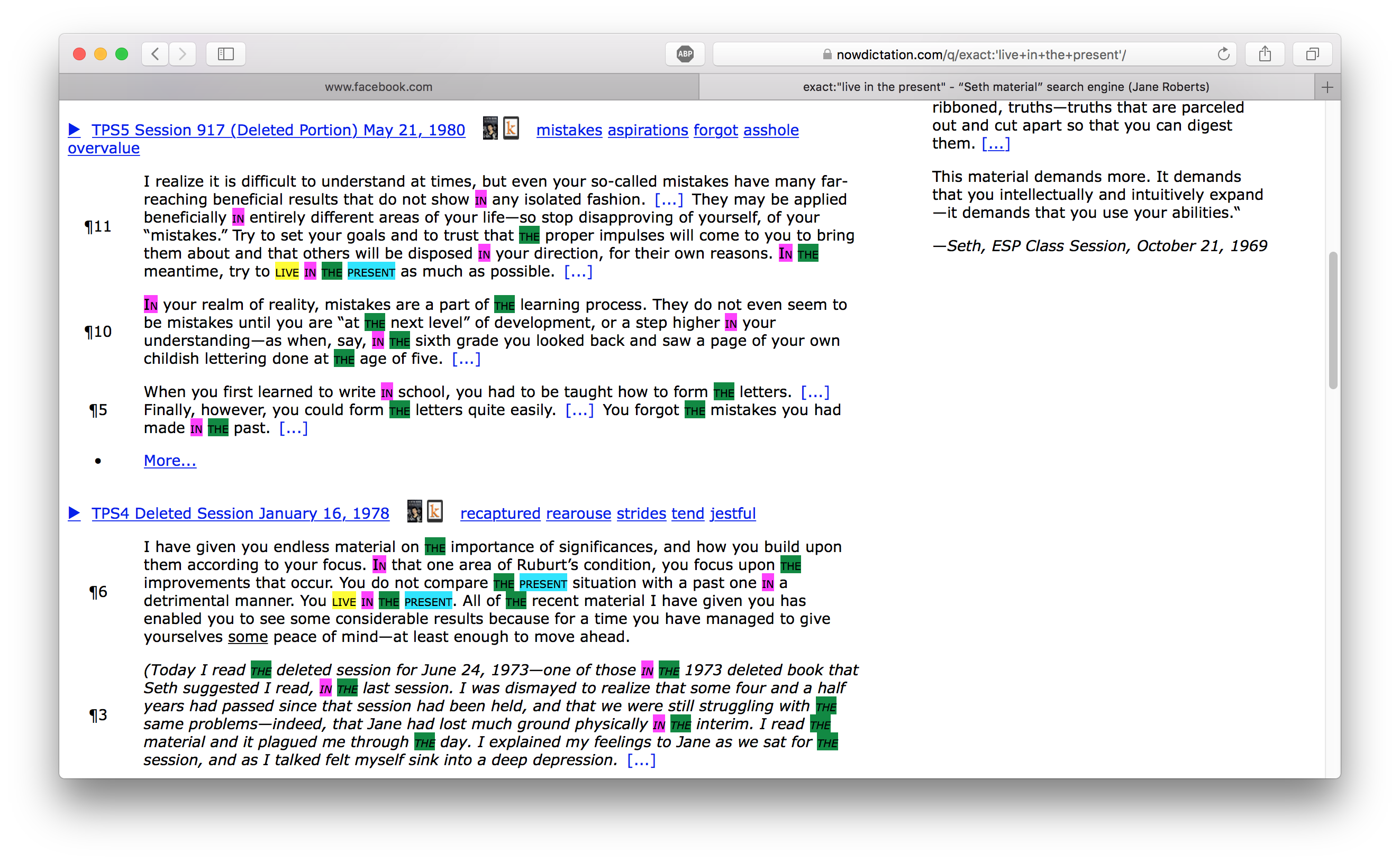Expand the TPS5 Session 917 triangle

(x=74, y=130)
